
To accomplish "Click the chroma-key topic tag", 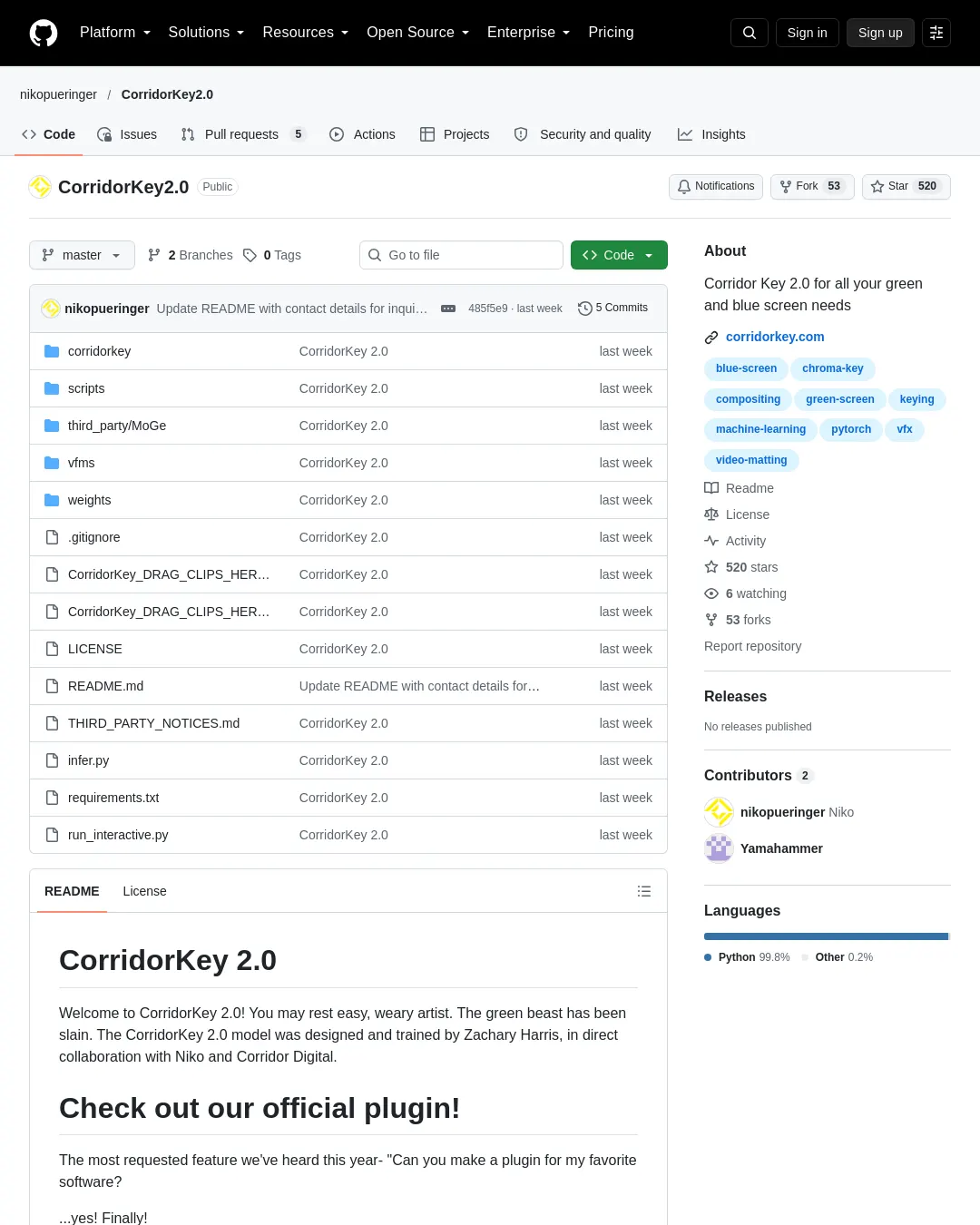I will [832, 368].
